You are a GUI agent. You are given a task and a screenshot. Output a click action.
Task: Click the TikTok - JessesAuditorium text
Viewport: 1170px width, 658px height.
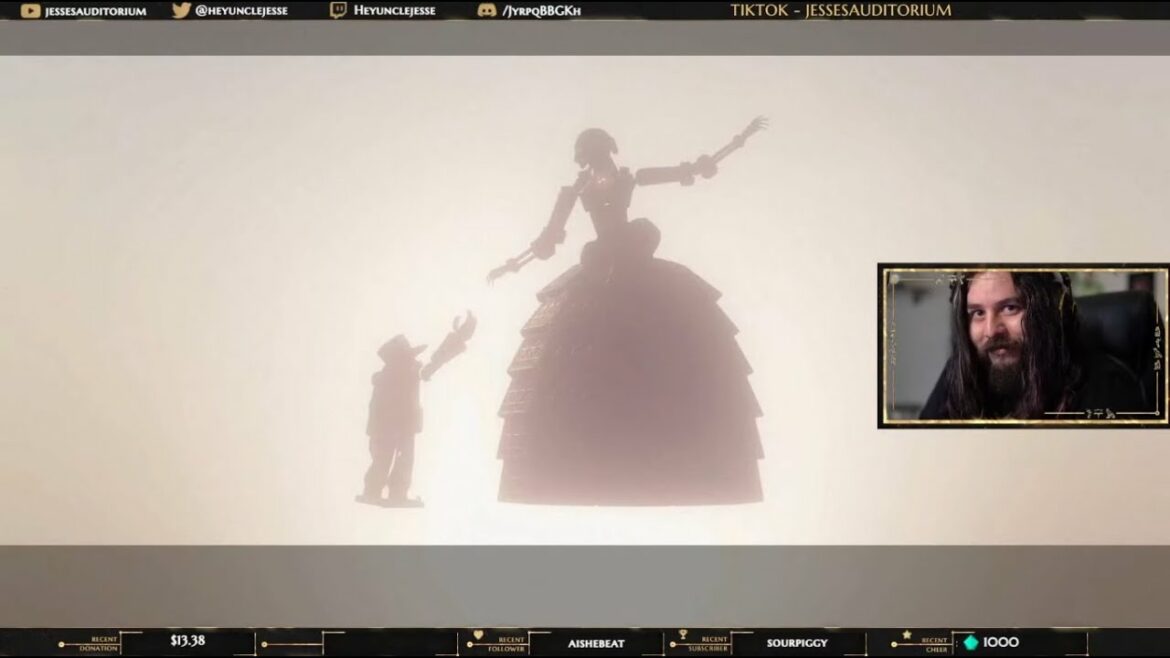pos(841,11)
